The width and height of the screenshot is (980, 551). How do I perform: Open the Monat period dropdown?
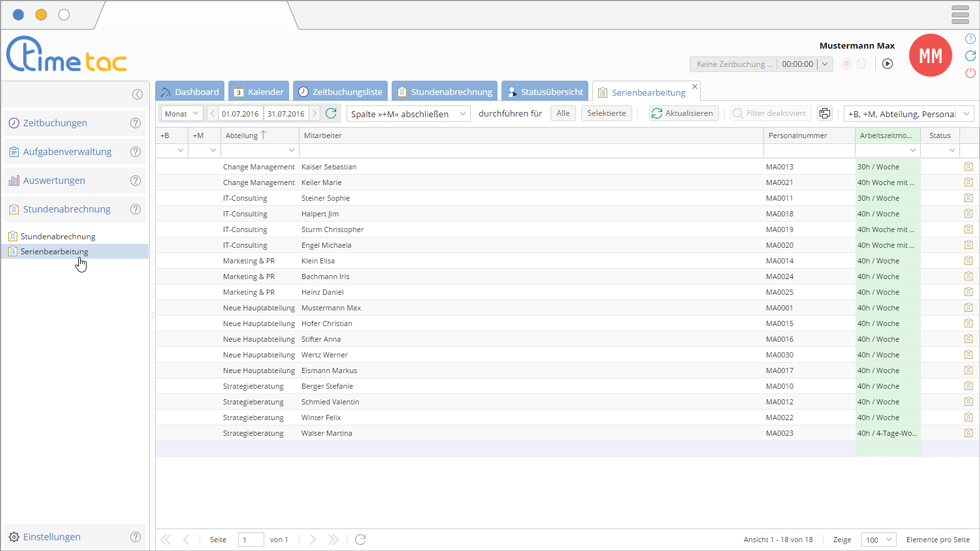pyautogui.click(x=182, y=114)
